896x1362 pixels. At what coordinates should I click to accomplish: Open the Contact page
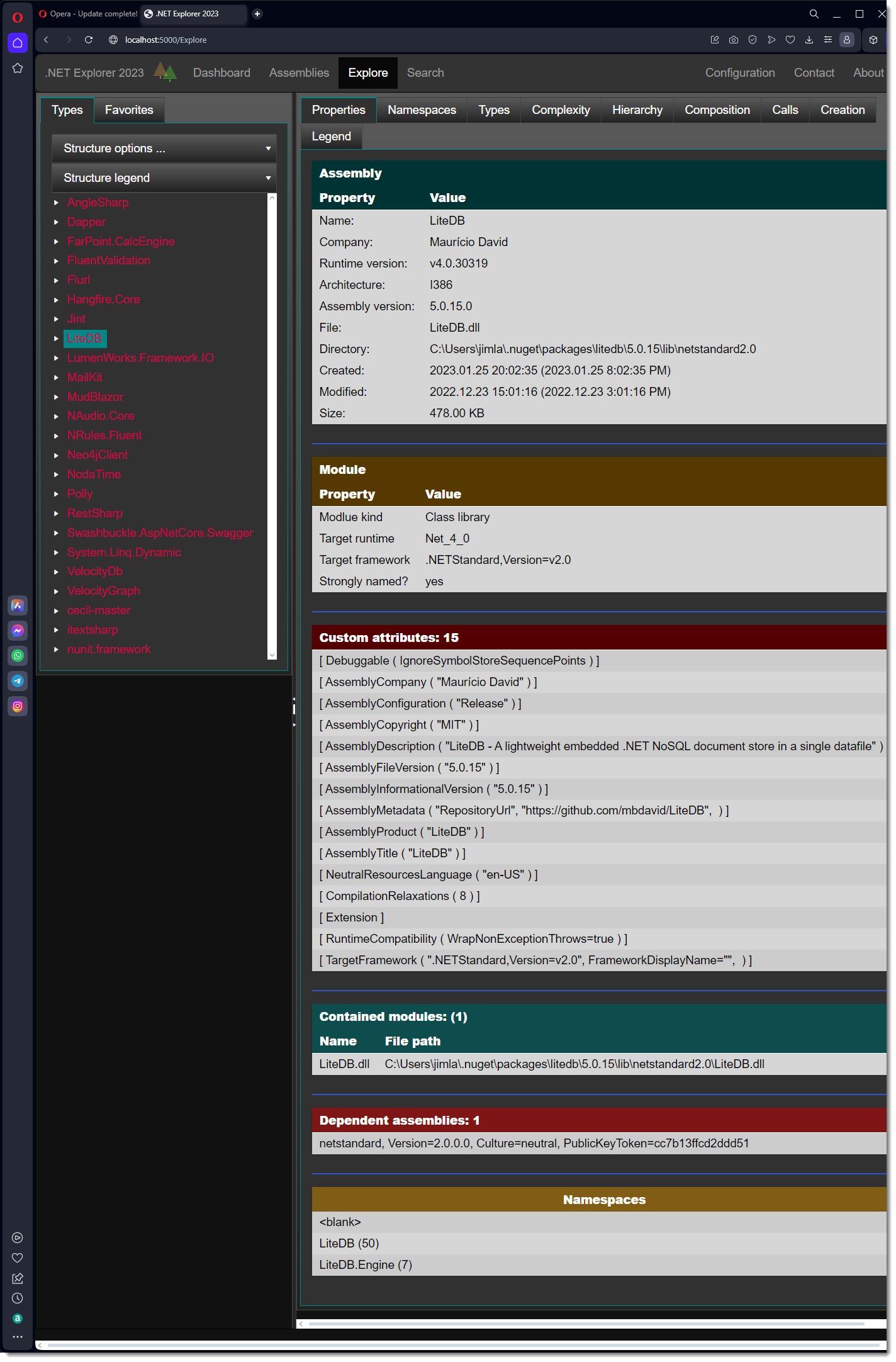[x=814, y=73]
